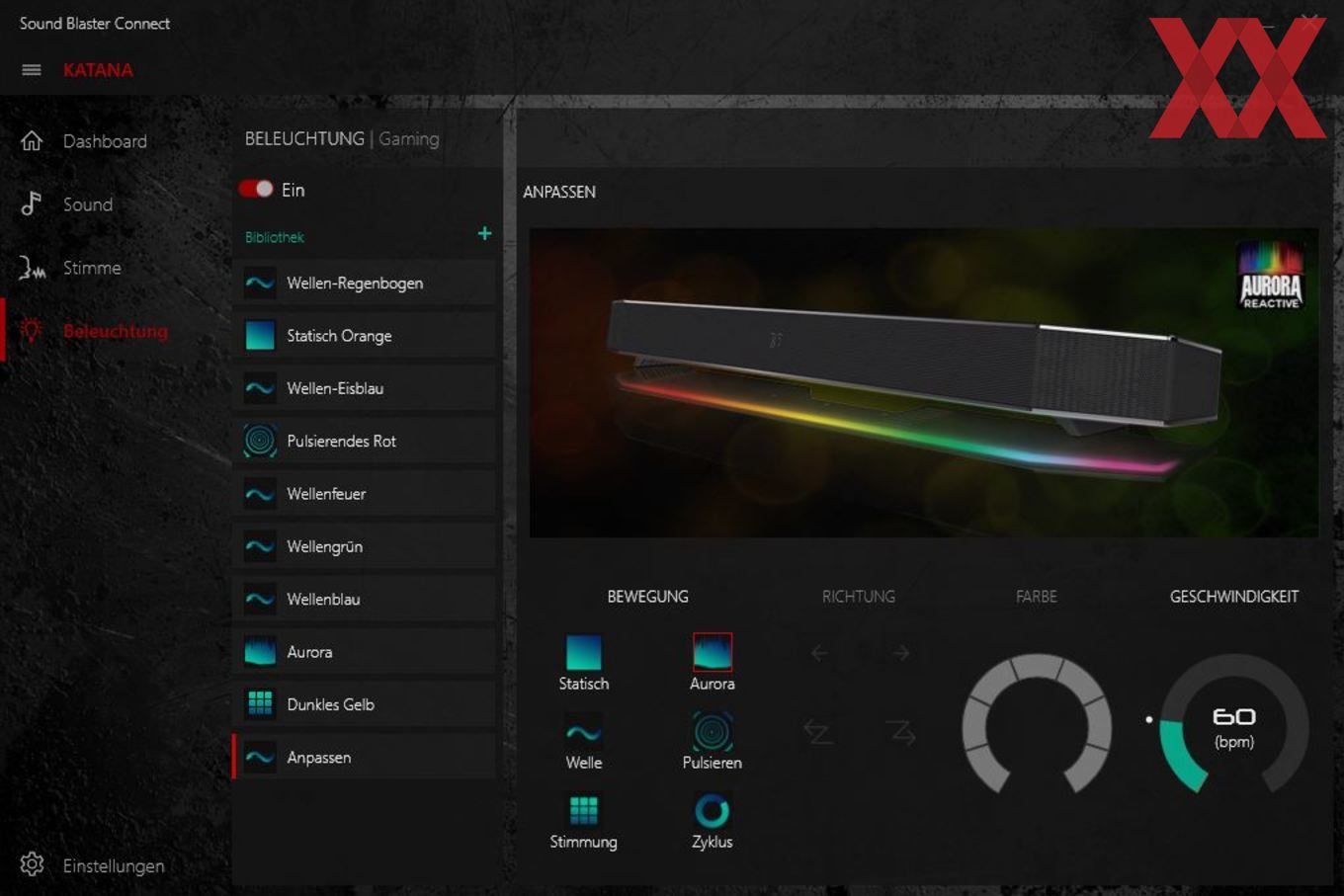Click wave icon of Wellen-Regenbogen preset
The image size is (1344, 896).
pyautogui.click(x=260, y=283)
